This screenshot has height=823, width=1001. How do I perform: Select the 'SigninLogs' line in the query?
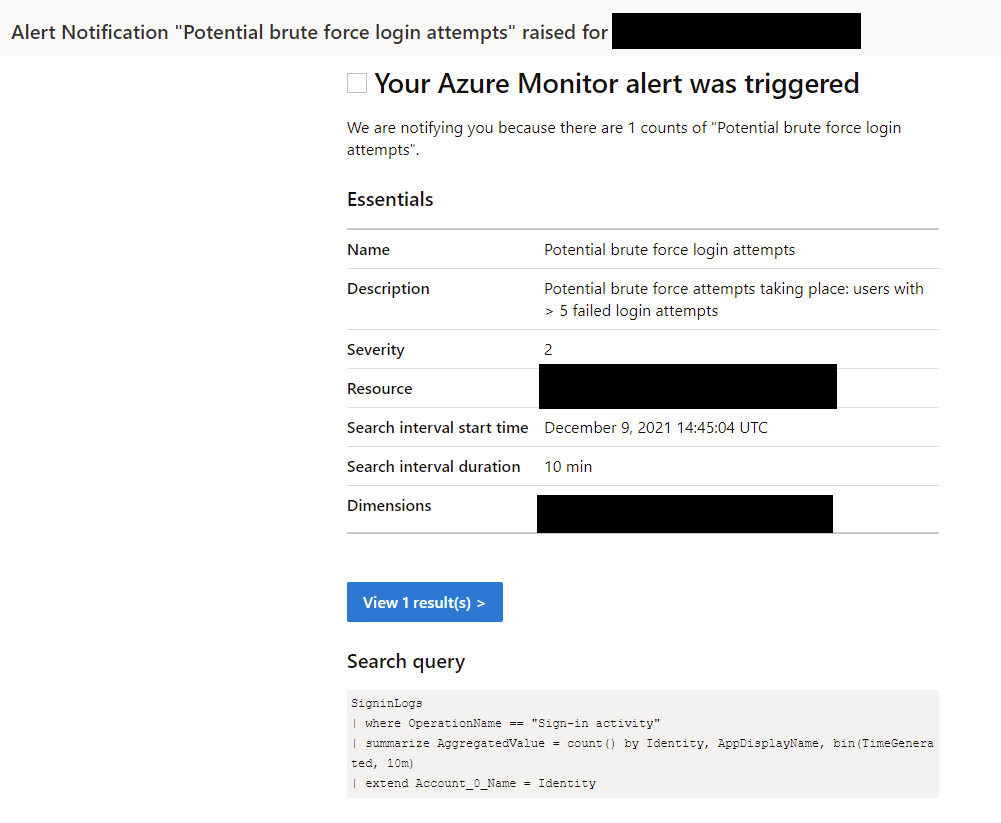[387, 703]
